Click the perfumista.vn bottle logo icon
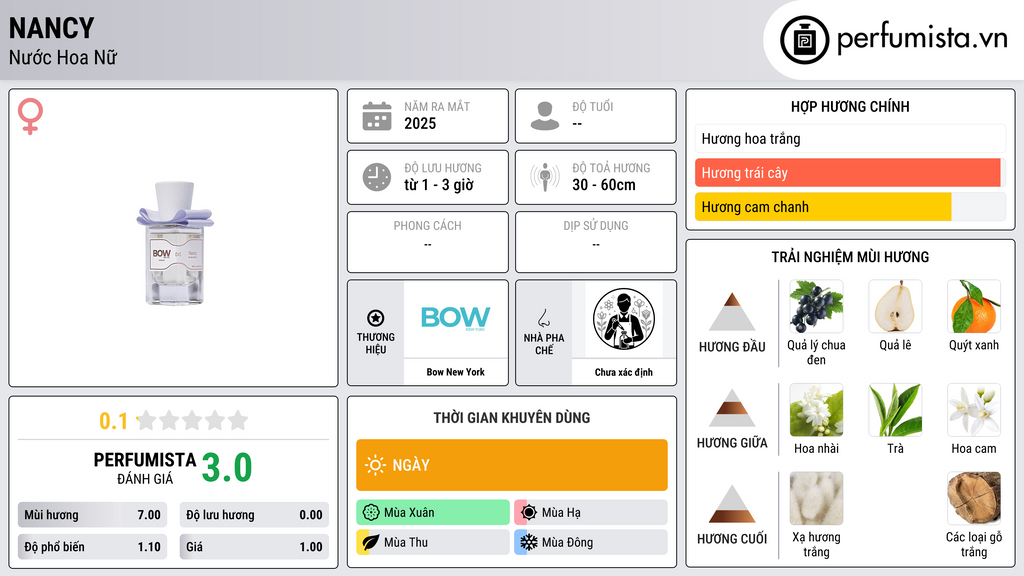Screen dimensions: 1024x576 click(x=804, y=40)
